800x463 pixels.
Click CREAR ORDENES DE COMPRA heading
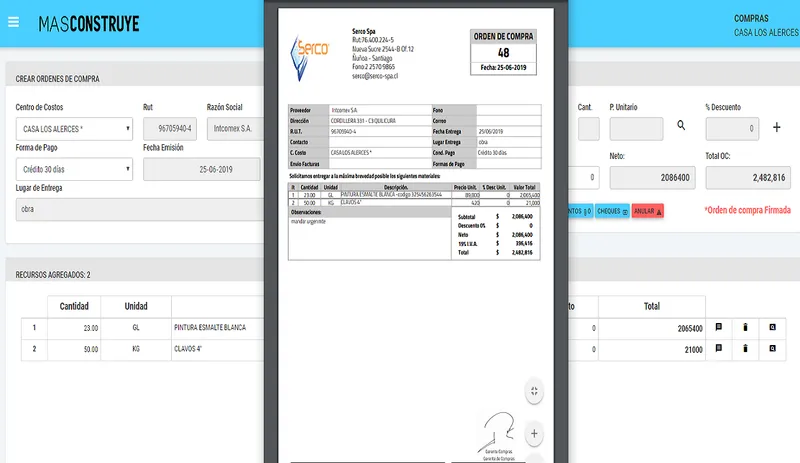58,79
